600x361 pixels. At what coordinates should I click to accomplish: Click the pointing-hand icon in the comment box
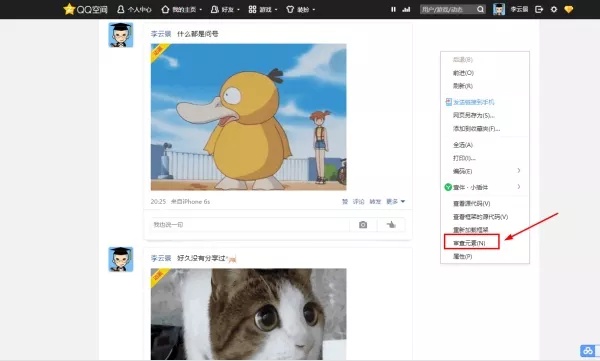(x=391, y=225)
